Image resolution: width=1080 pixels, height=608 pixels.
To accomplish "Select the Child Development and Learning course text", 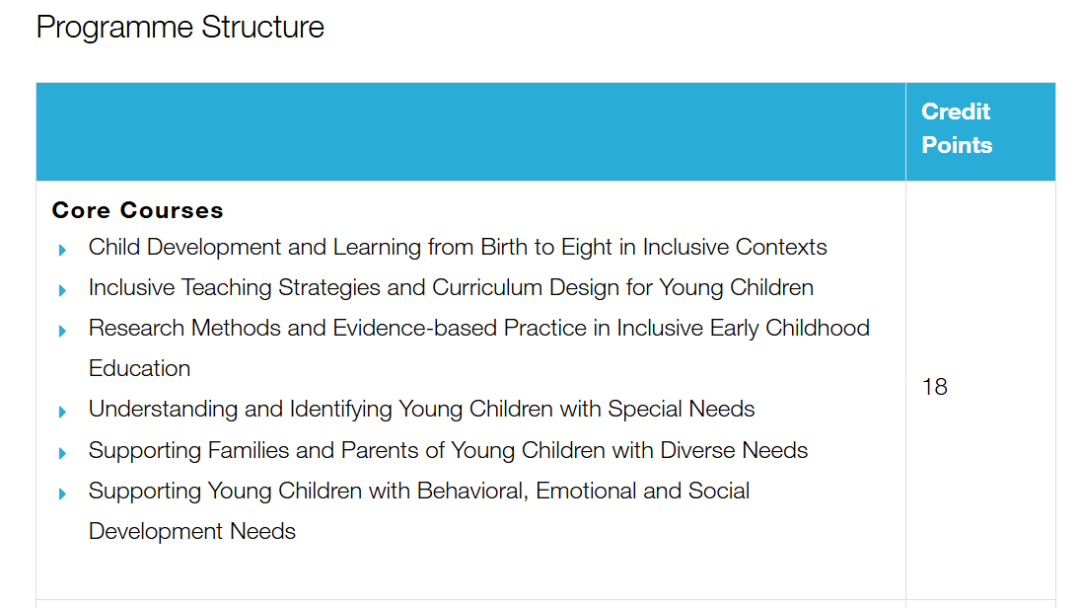I will click(457, 247).
